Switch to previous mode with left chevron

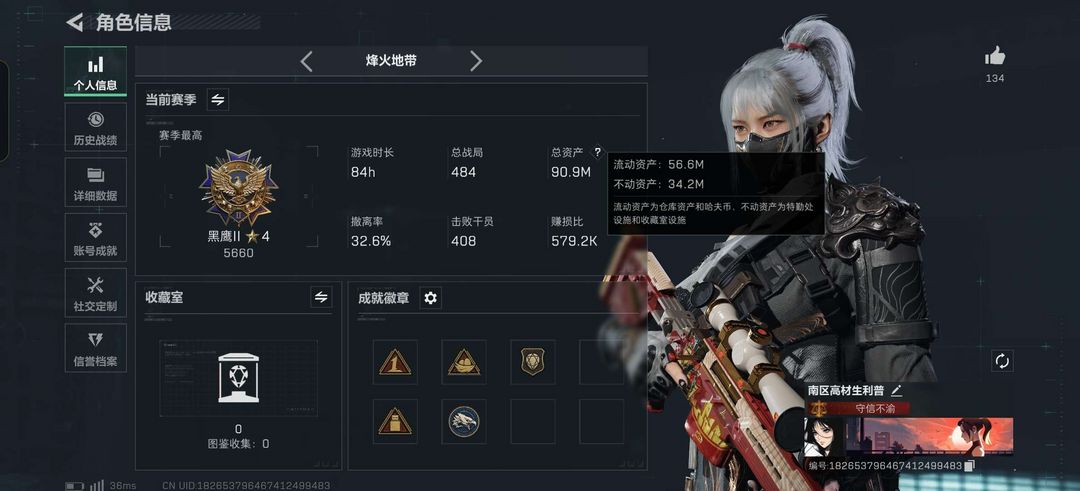pyautogui.click(x=307, y=61)
